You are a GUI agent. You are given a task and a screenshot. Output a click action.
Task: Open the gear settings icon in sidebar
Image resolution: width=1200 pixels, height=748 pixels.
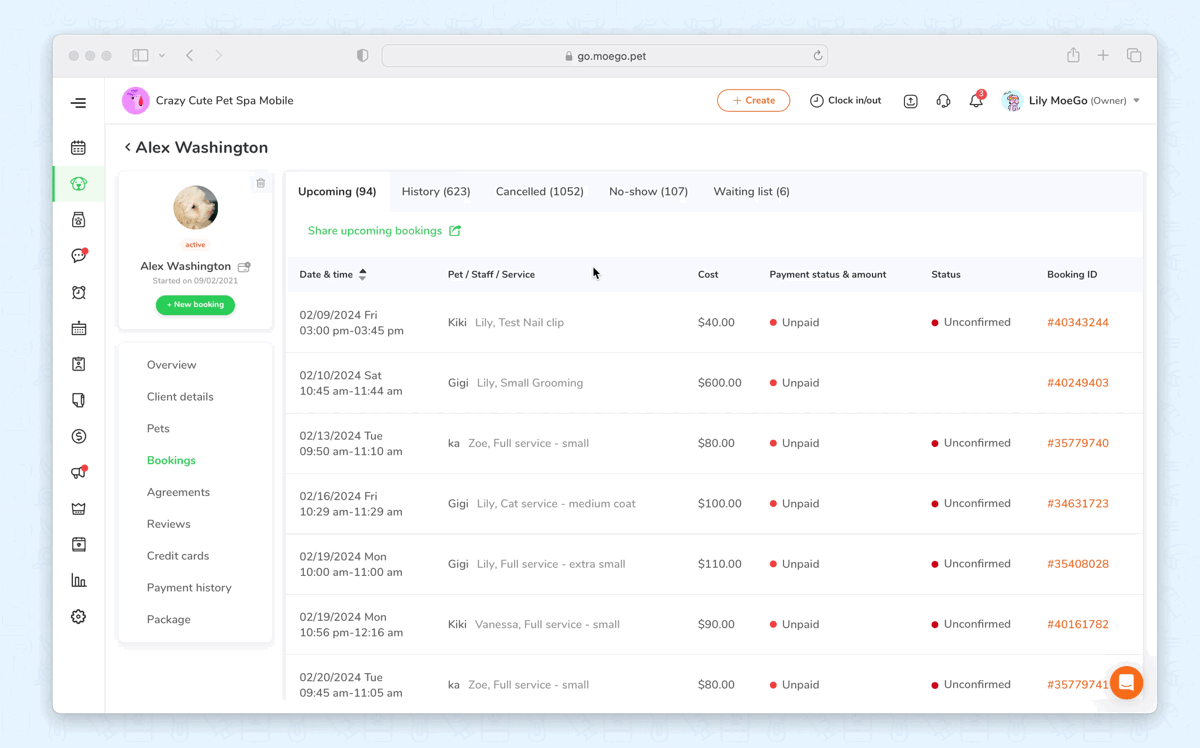[x=78, y=617]
